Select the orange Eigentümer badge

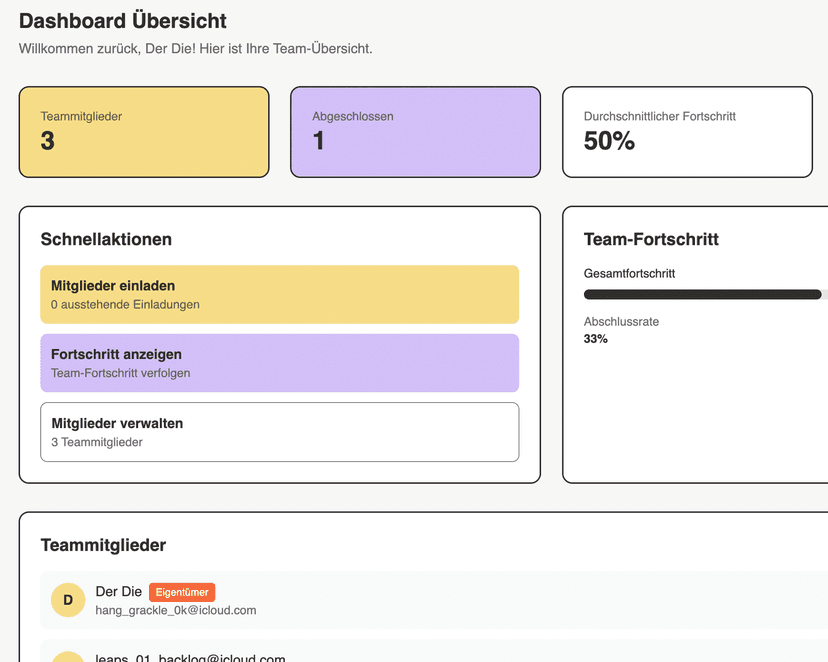click(181, 592)
